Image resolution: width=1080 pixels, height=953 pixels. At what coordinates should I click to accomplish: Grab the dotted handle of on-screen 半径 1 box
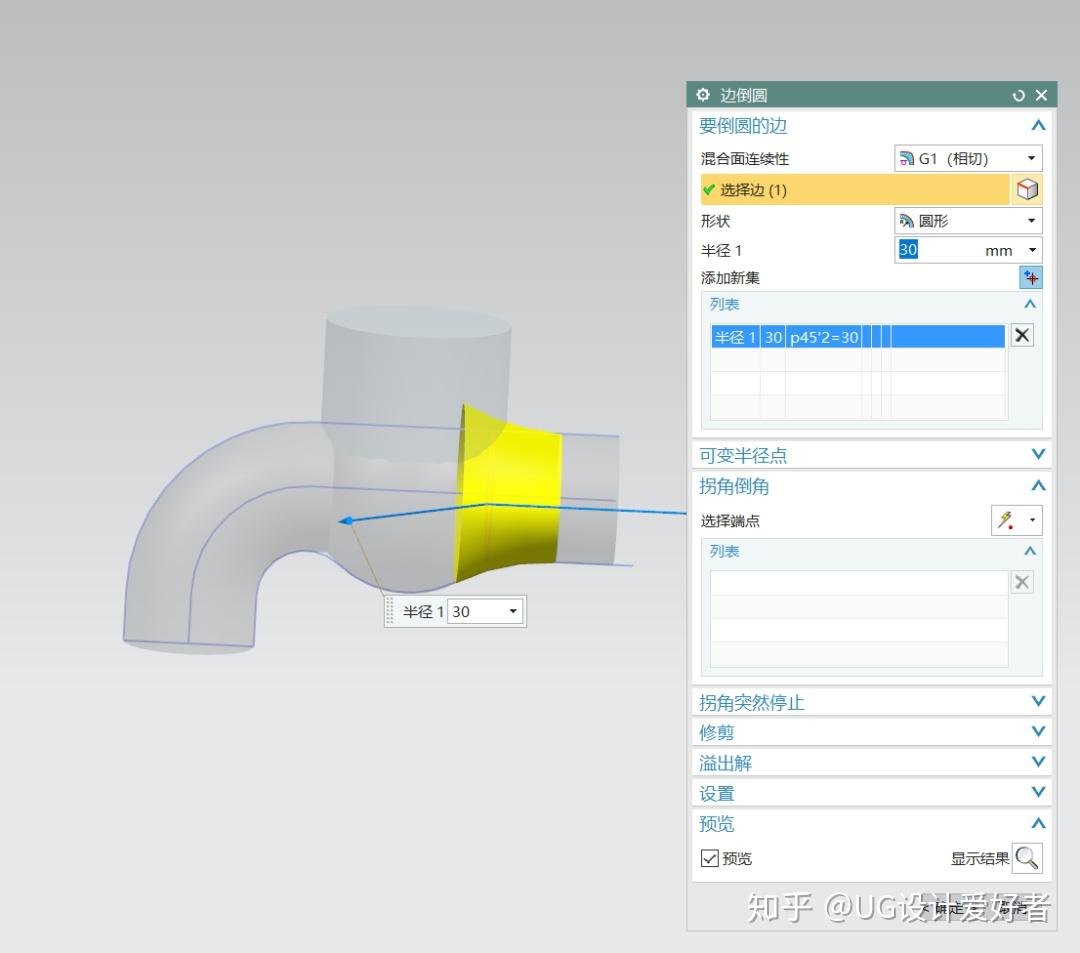coord(390,611)
